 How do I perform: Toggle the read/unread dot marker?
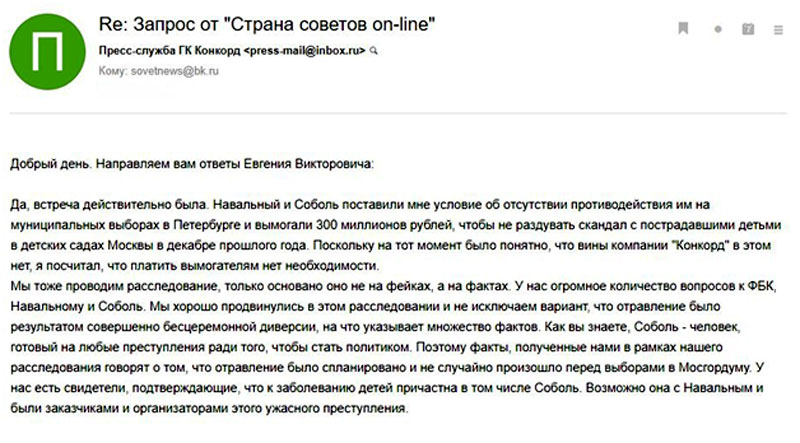(717, 29)
